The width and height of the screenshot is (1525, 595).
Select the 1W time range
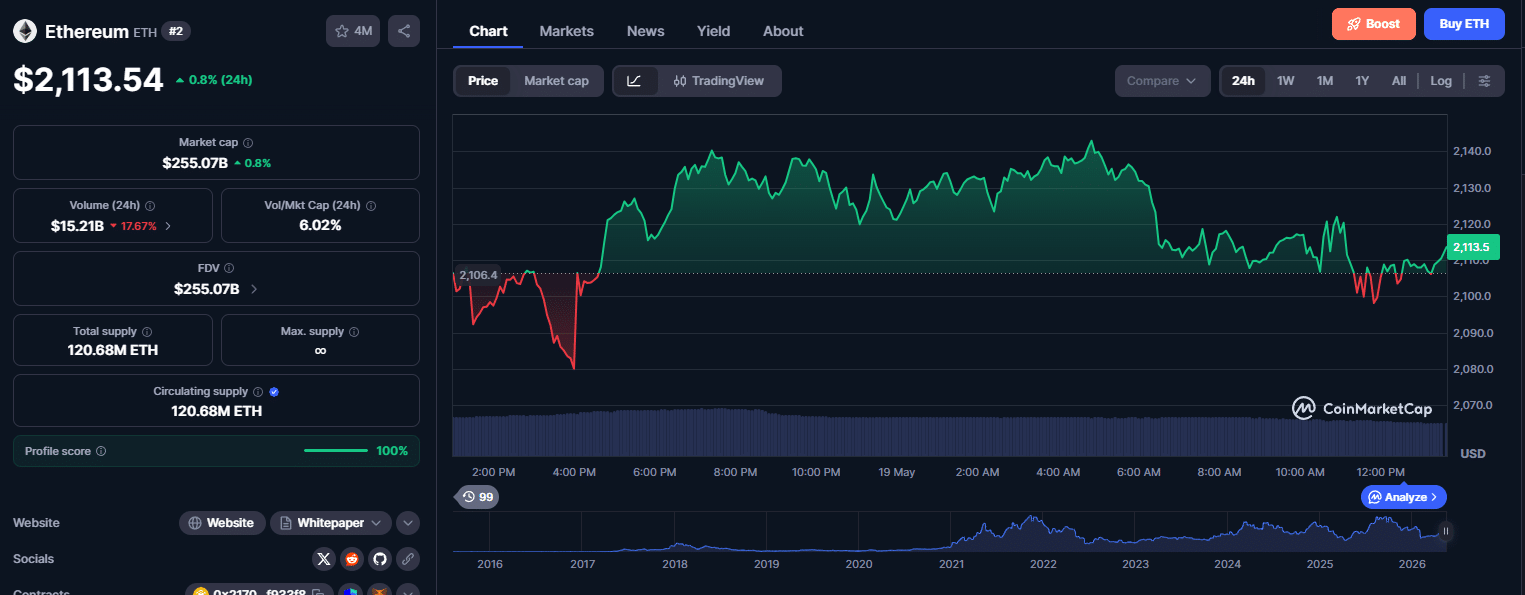(x=1286, y=81)
